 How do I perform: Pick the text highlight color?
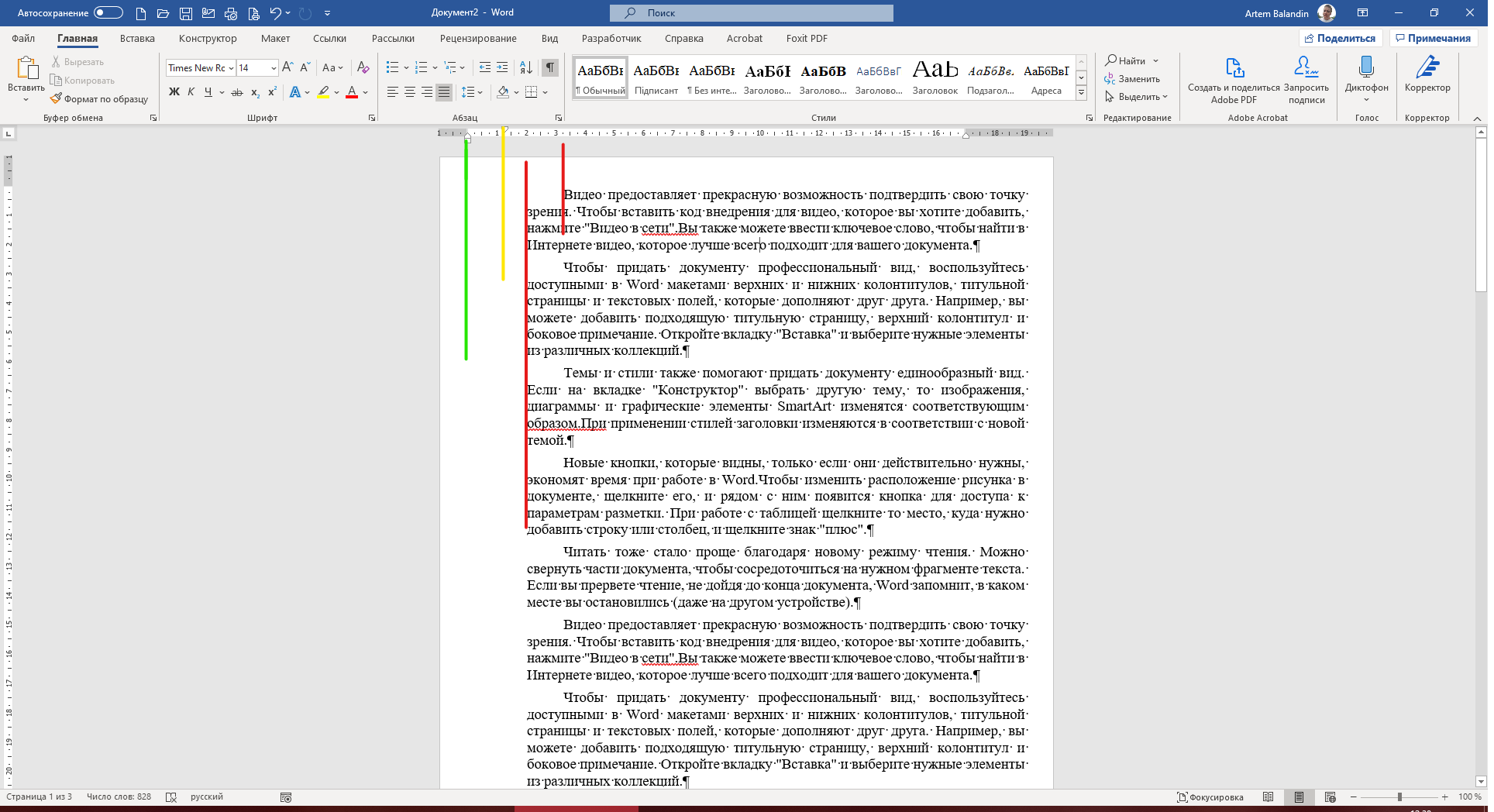[323, 92]
